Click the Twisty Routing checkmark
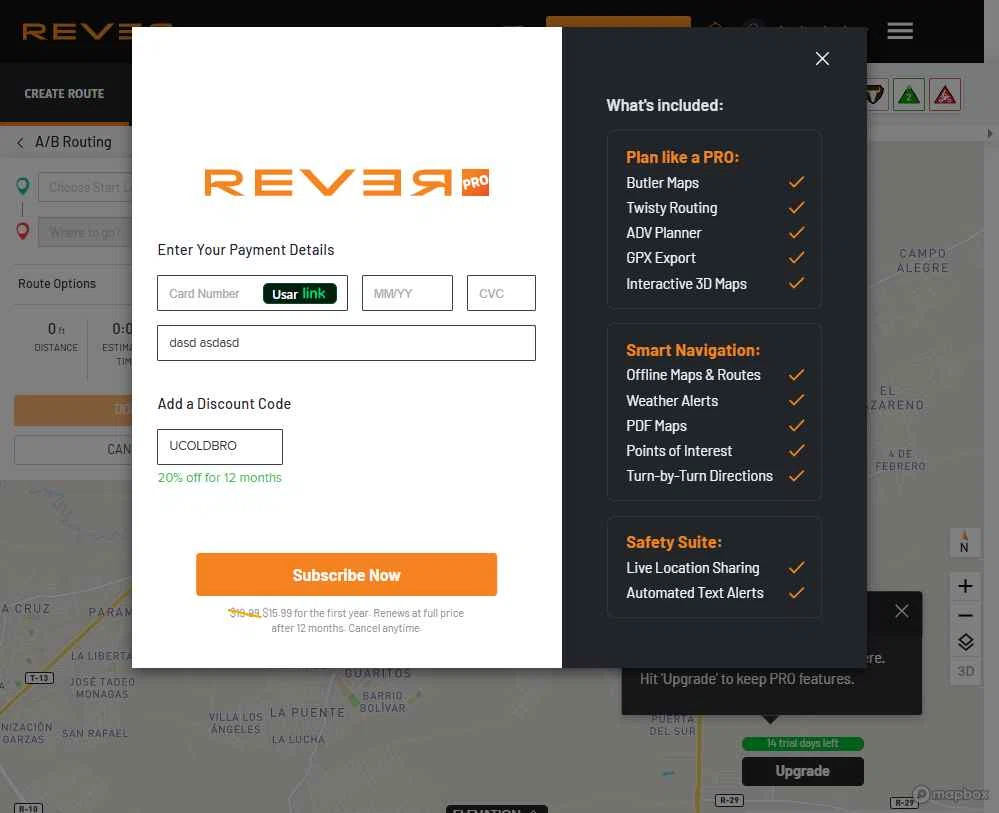The width and height of the screenshot is (999, 813). click(796, 208)
